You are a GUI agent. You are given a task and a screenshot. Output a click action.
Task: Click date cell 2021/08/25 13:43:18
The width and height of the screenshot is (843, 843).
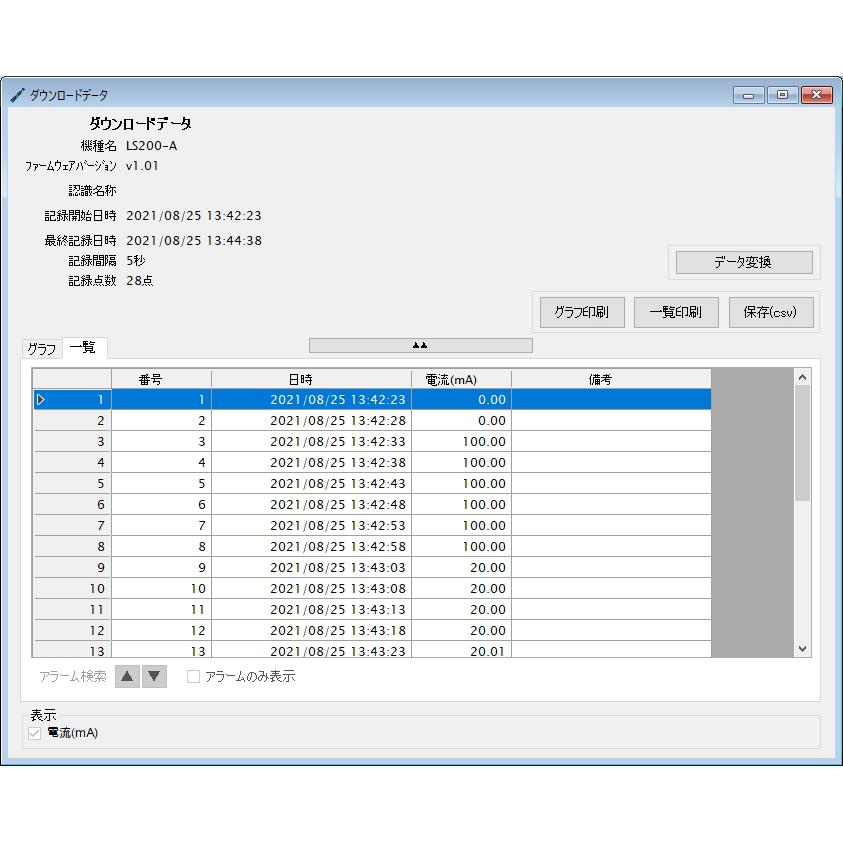click(x=311, y=630)
